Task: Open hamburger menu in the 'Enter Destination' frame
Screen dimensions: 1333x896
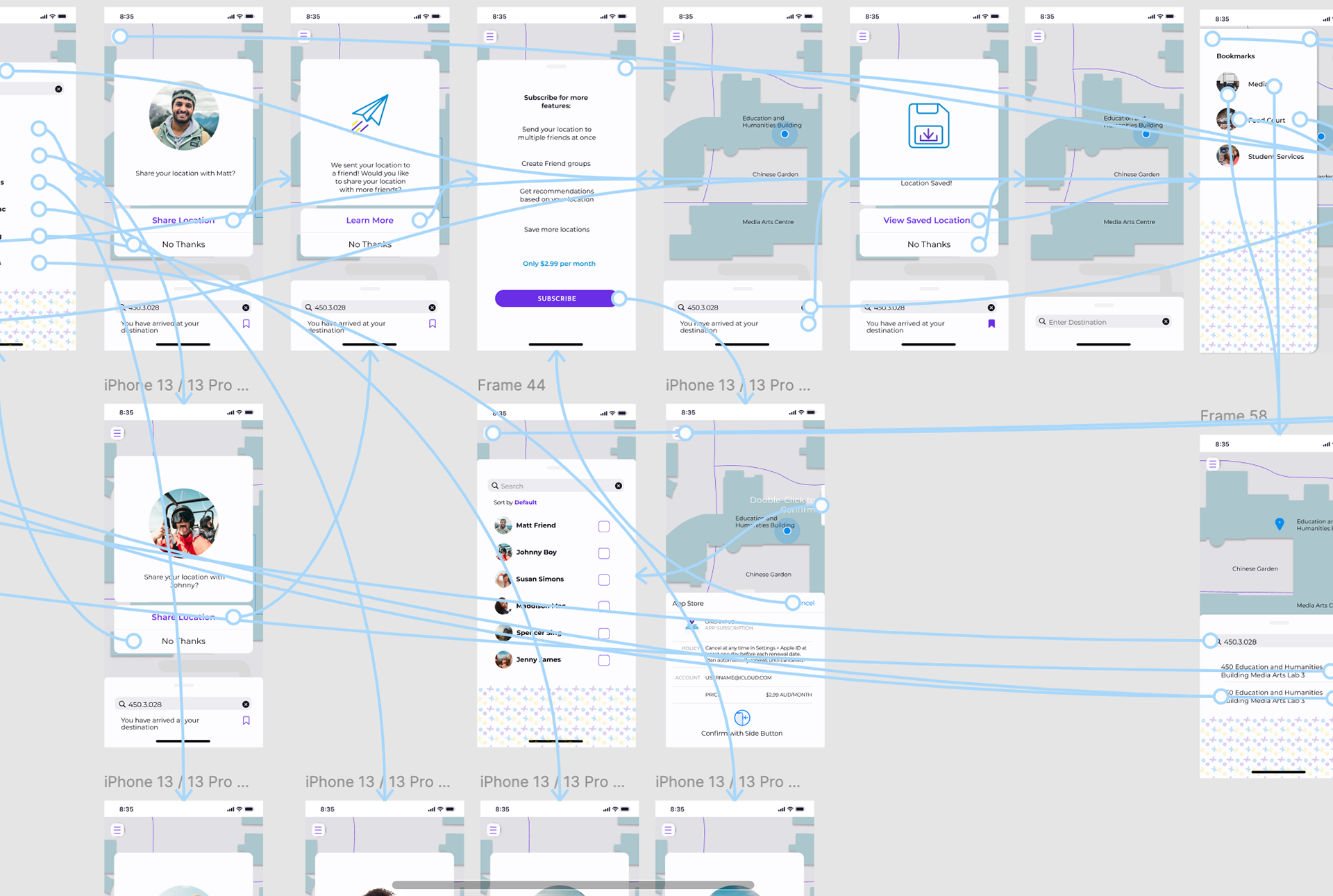Action: [1038, 36]
